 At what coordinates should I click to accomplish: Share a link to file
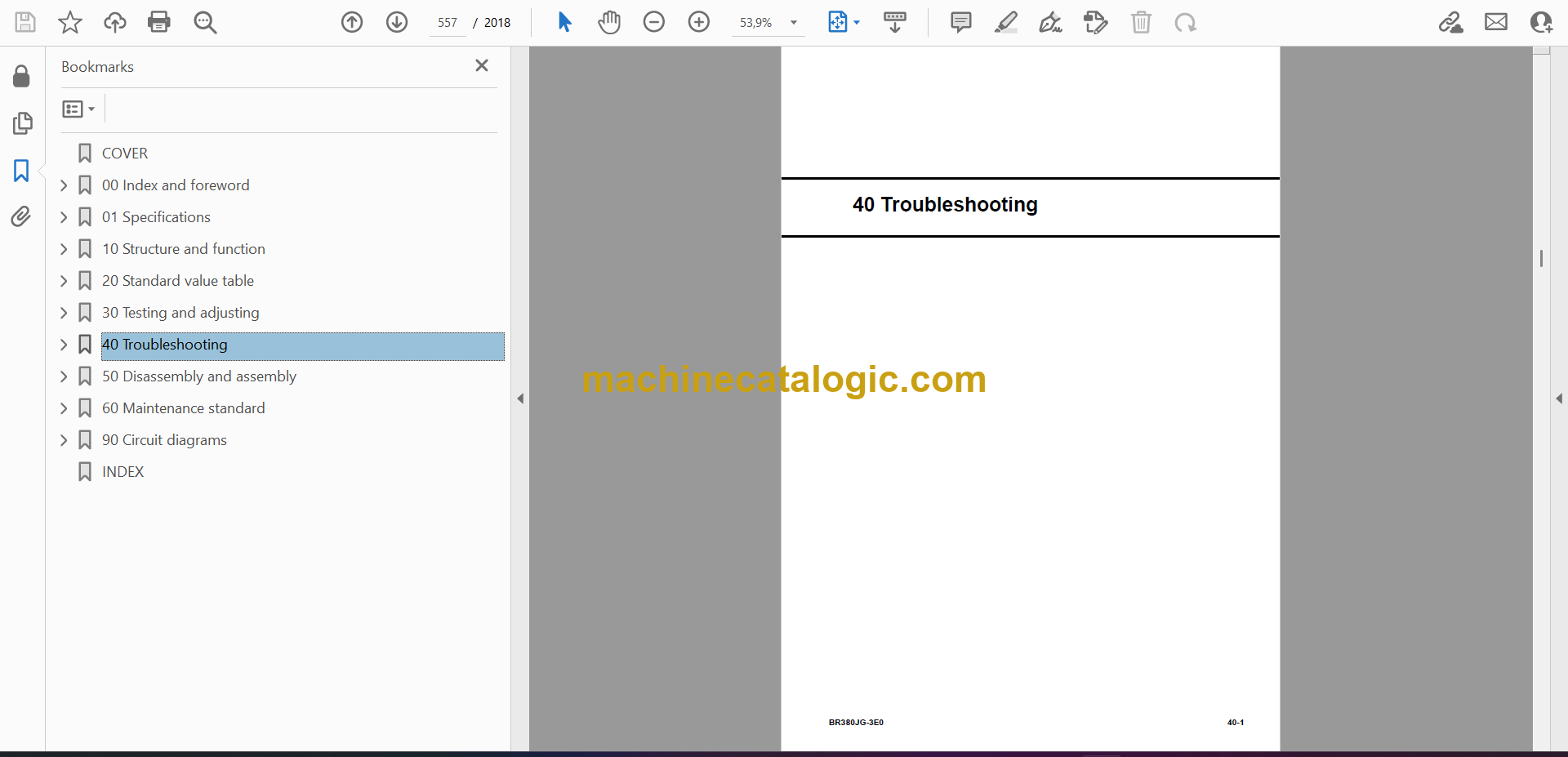point(1451,22)
